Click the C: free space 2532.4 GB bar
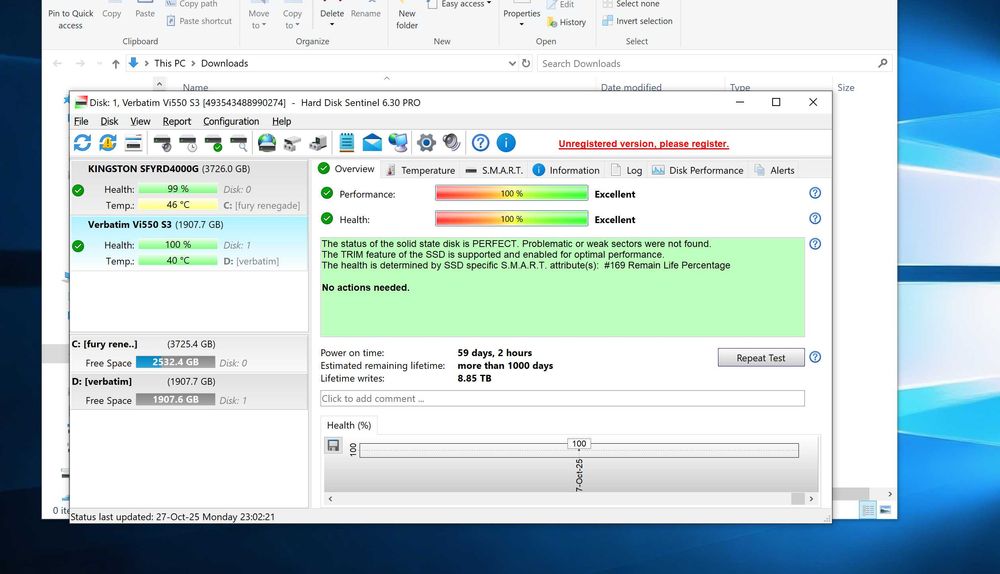 pyautogui.click(x=175, y=362)
